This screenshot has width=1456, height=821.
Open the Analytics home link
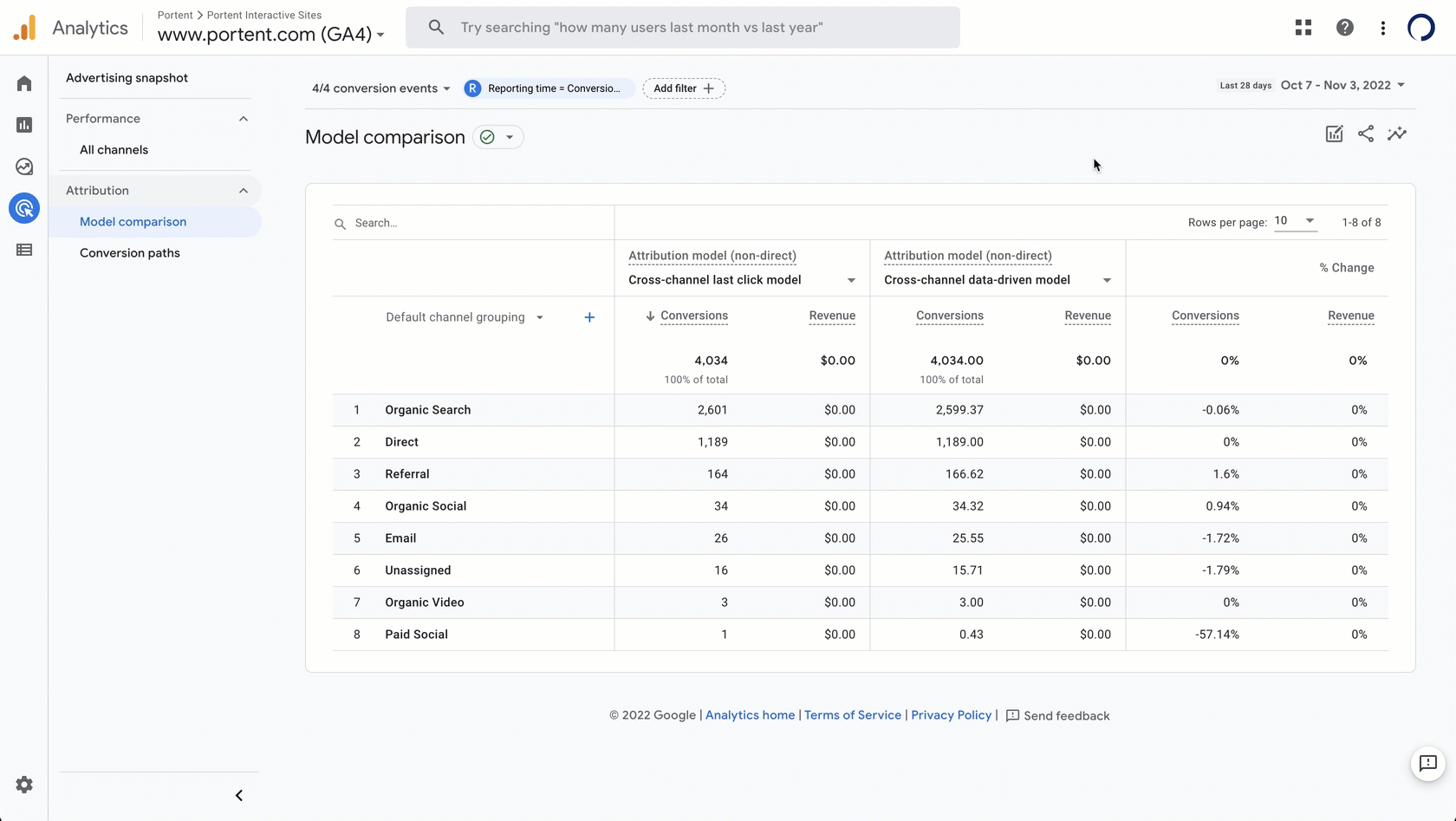(750, 715)
